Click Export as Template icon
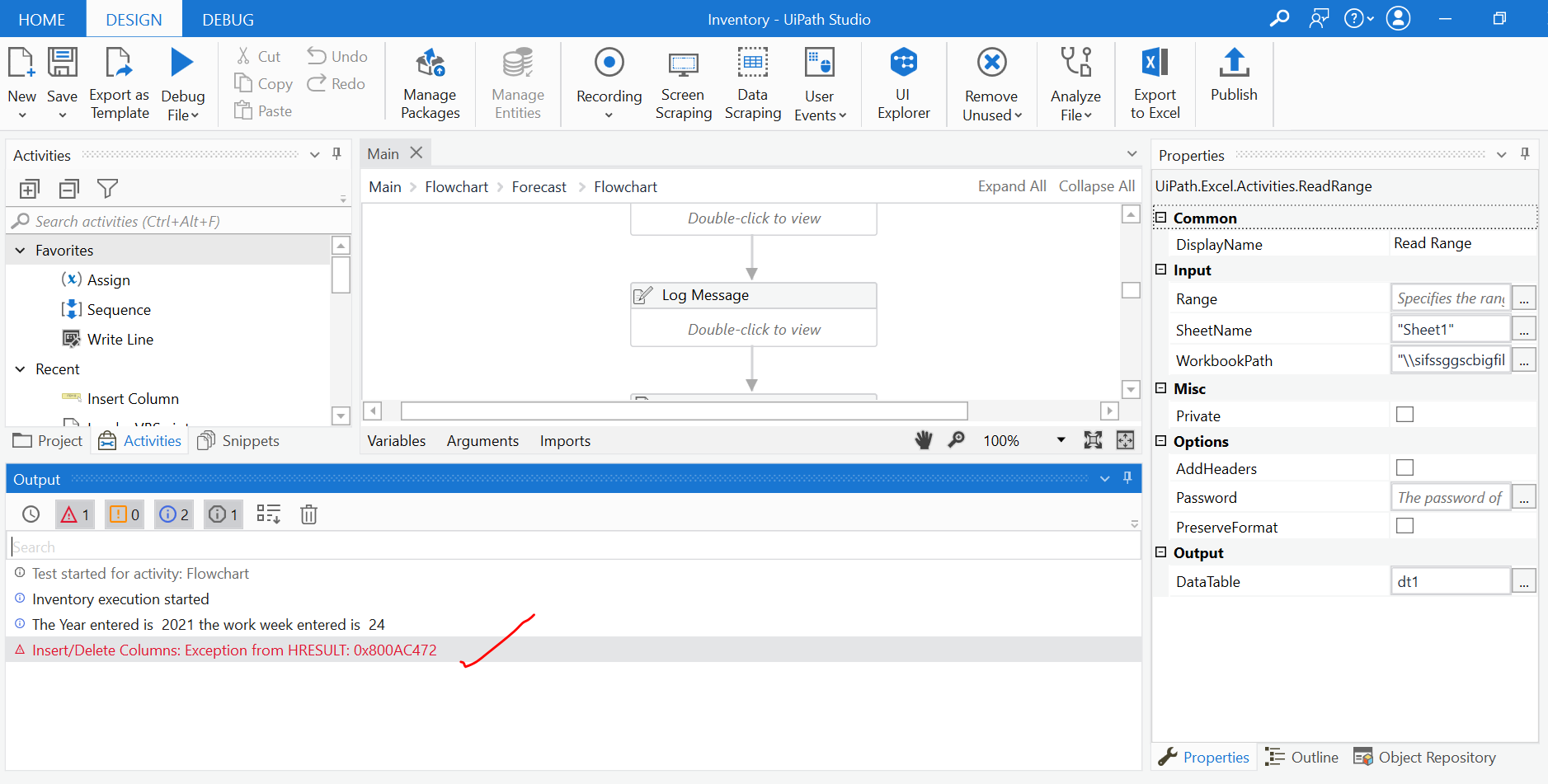Screen dimensions: 1548x784 (119, 63)
